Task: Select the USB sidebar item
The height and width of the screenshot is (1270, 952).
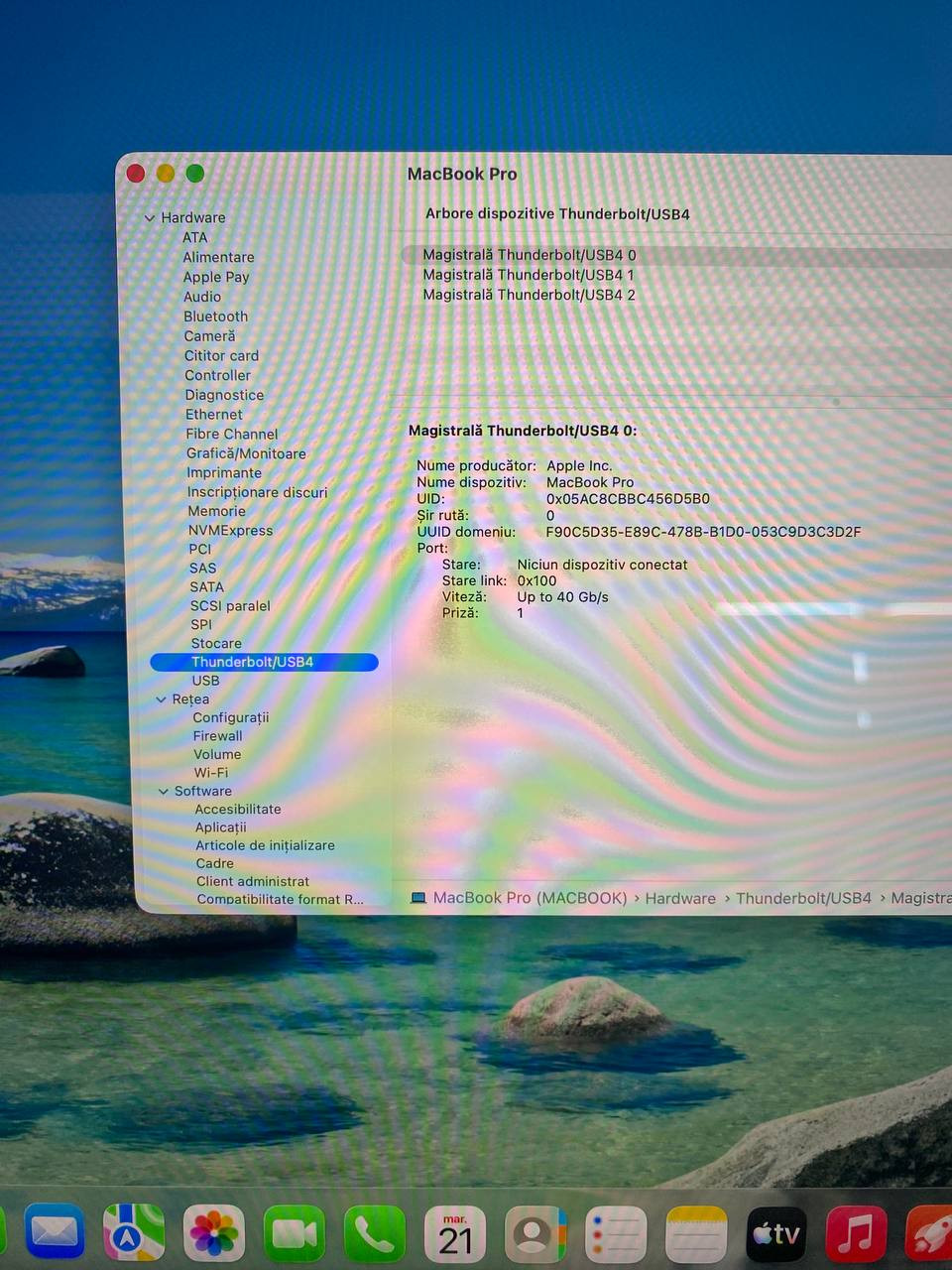Action: [205, 681]
